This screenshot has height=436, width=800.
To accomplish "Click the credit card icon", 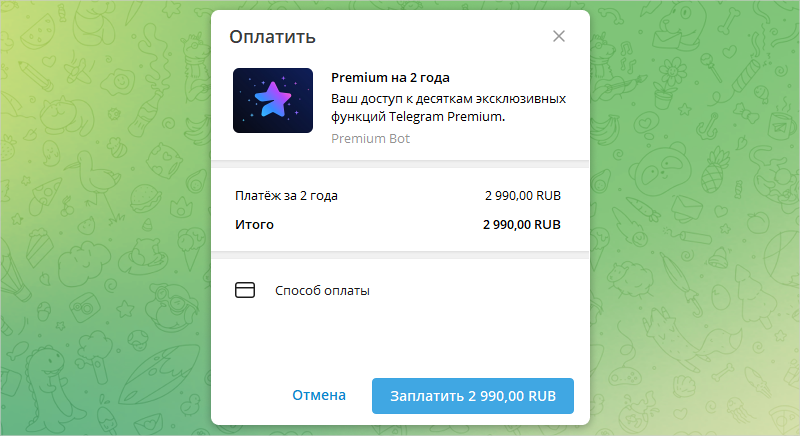I will [x=245, y=291].
